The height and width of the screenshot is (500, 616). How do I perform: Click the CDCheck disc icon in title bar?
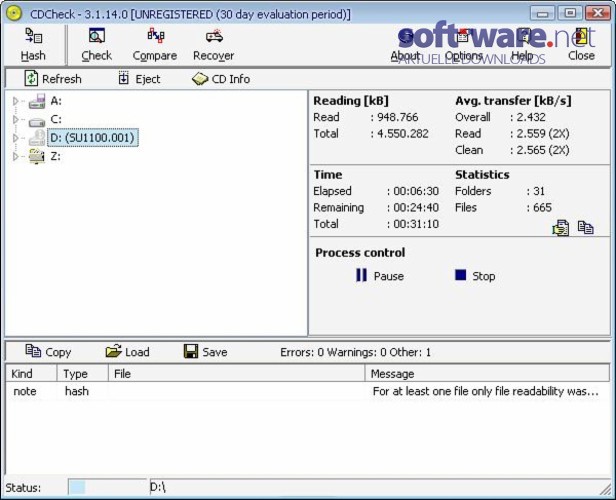pyautogui.click(x=13, y=13)
